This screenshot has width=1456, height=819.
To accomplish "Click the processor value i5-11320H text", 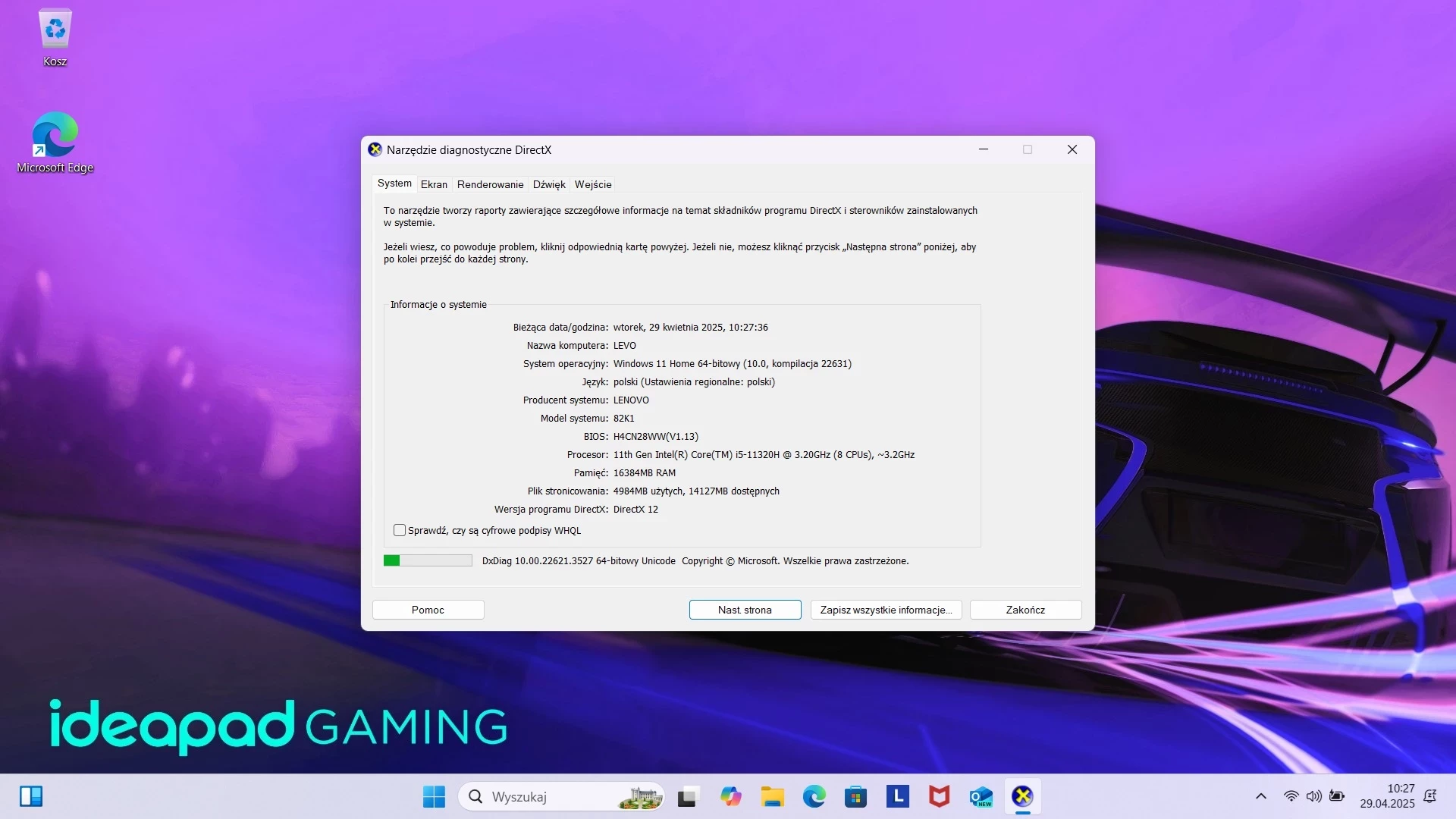I will (x=764, y=454).
